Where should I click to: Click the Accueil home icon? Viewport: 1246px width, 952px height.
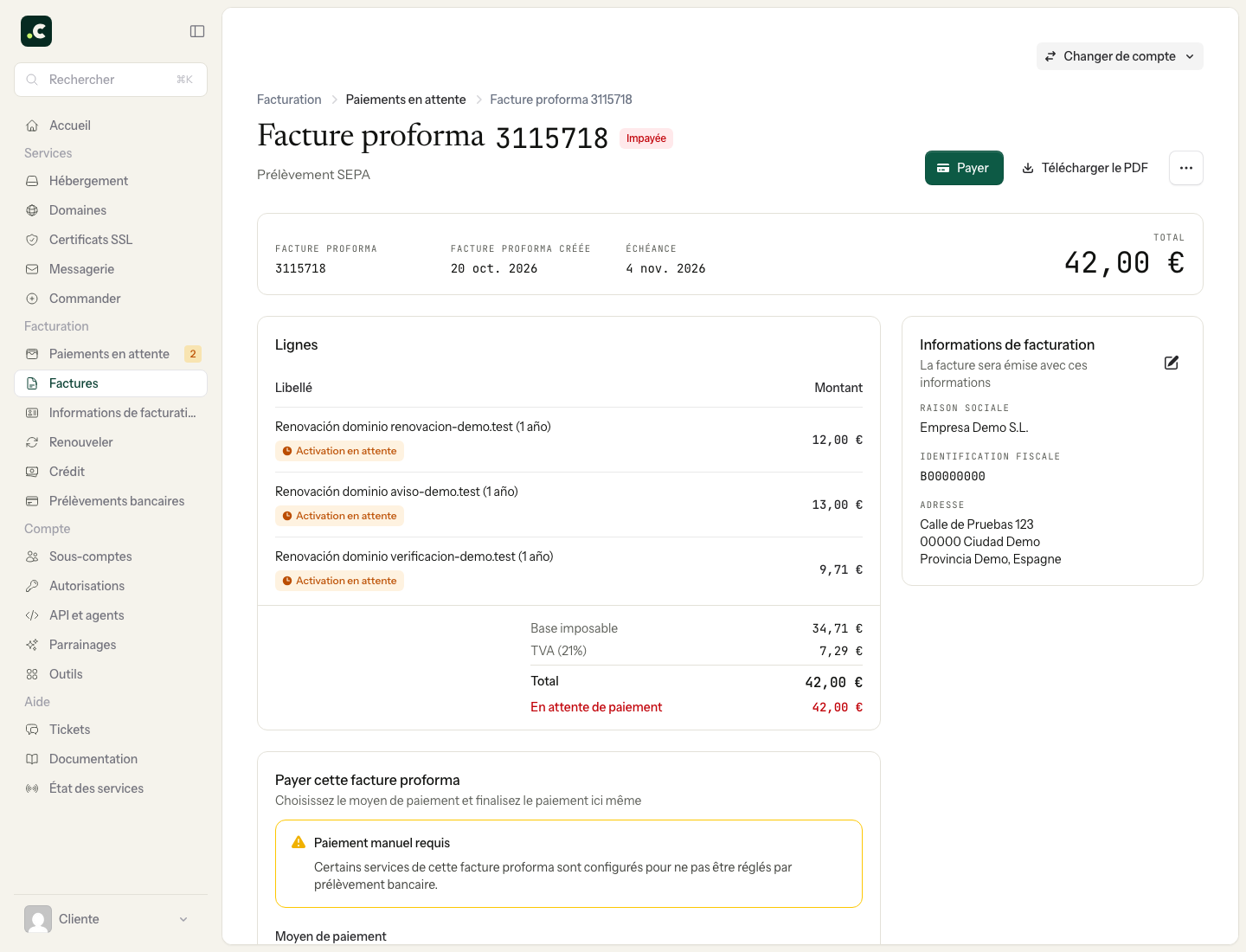coord(32,125)
